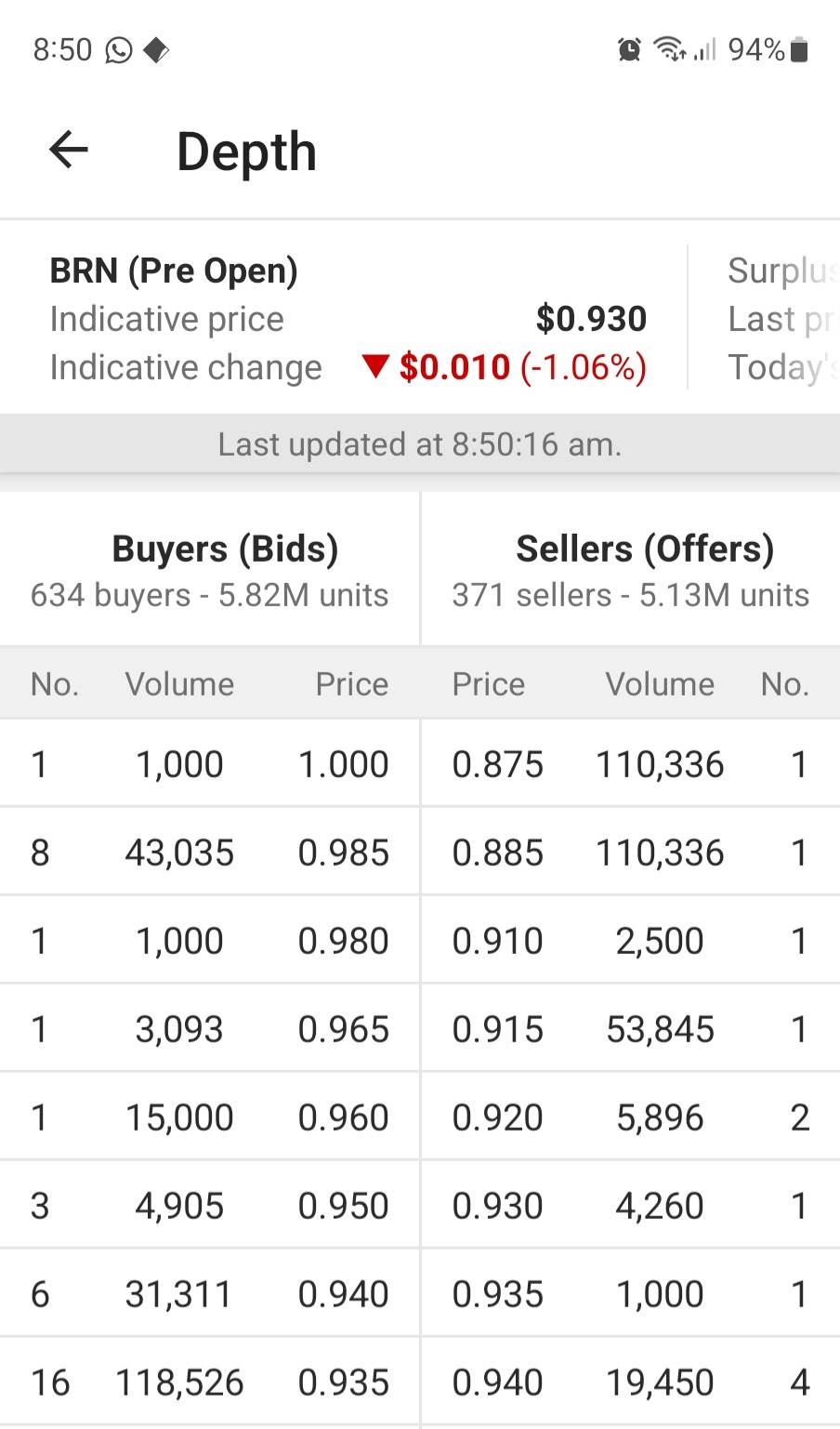Tap the WhatsApp notification icon
This screenshot has height=1429, width=840.
point(119,49)
